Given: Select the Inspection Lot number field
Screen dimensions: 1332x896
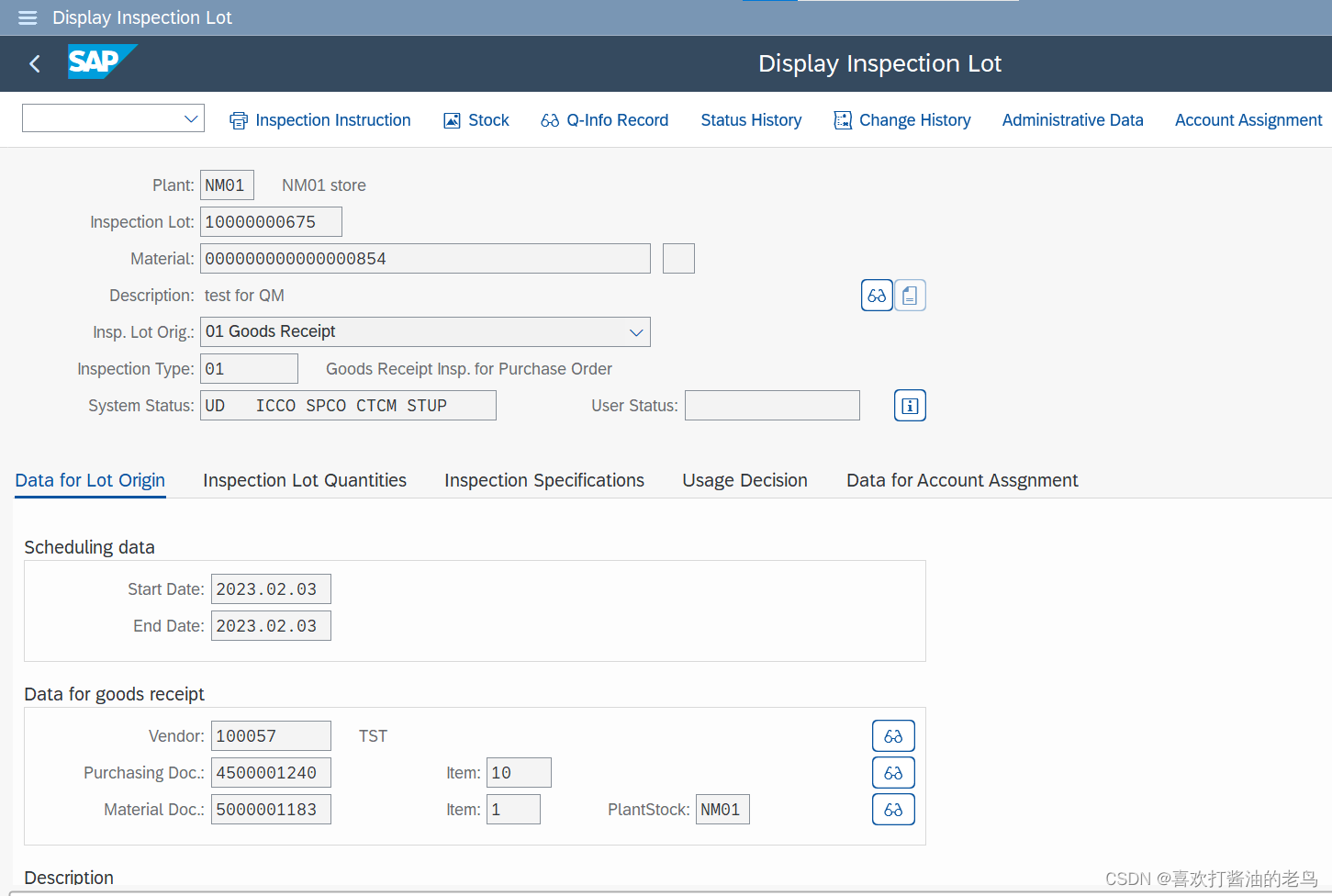Looking at the screenshot, I should [271, 221].
